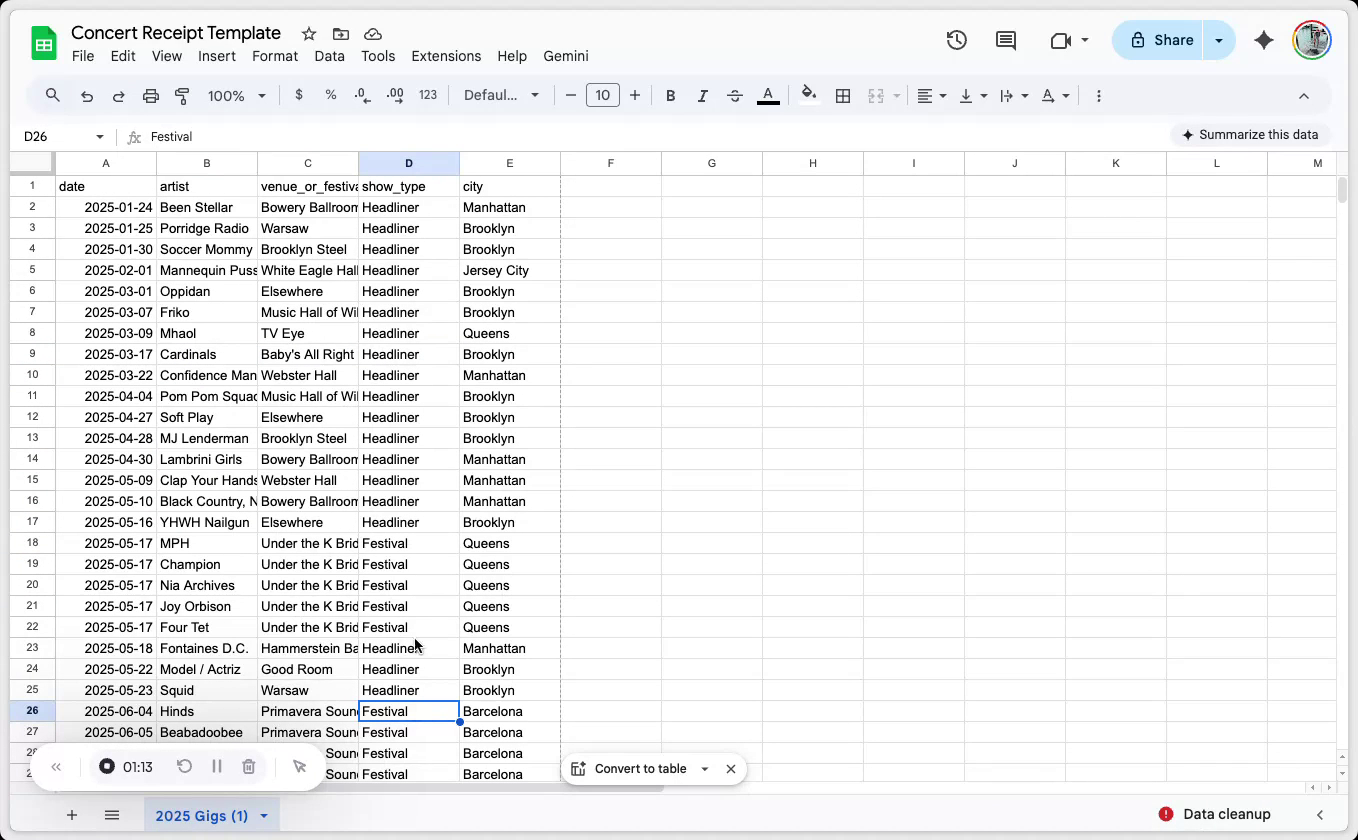Select column D header
1358x840 pixels.
(x=409, y=163)
